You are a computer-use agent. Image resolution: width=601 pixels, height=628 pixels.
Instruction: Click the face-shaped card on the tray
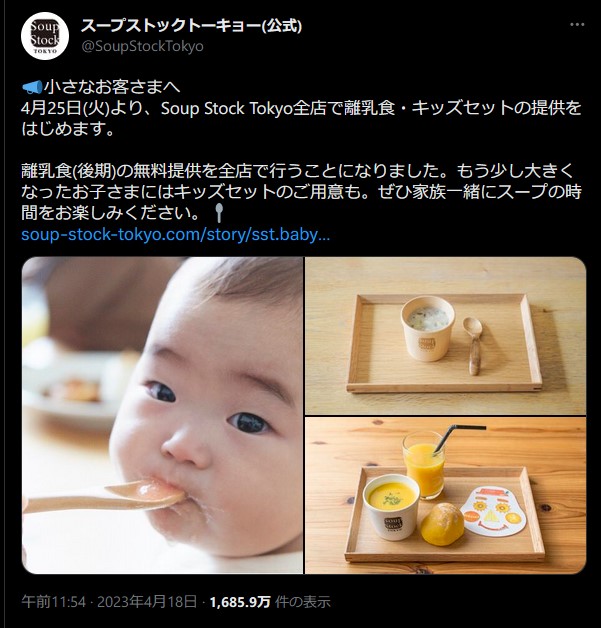[x=493, y=511]
